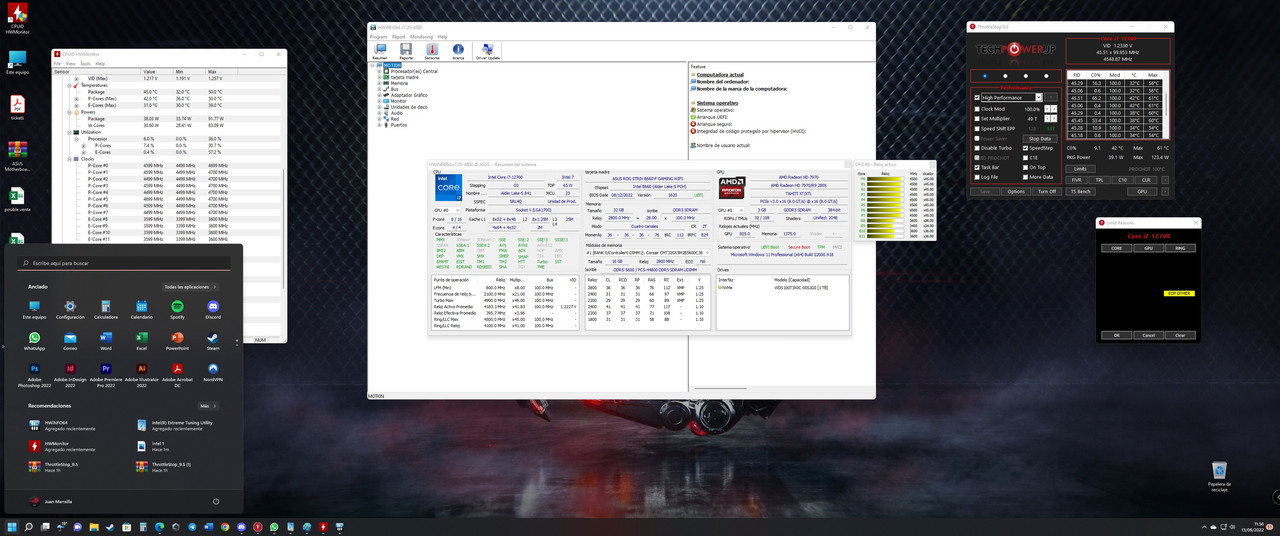The width and height of the screenshot is (1280, 536).
Task: Open WhatsApp pinned app in Start menu
Action: click(x=34, y=341)
